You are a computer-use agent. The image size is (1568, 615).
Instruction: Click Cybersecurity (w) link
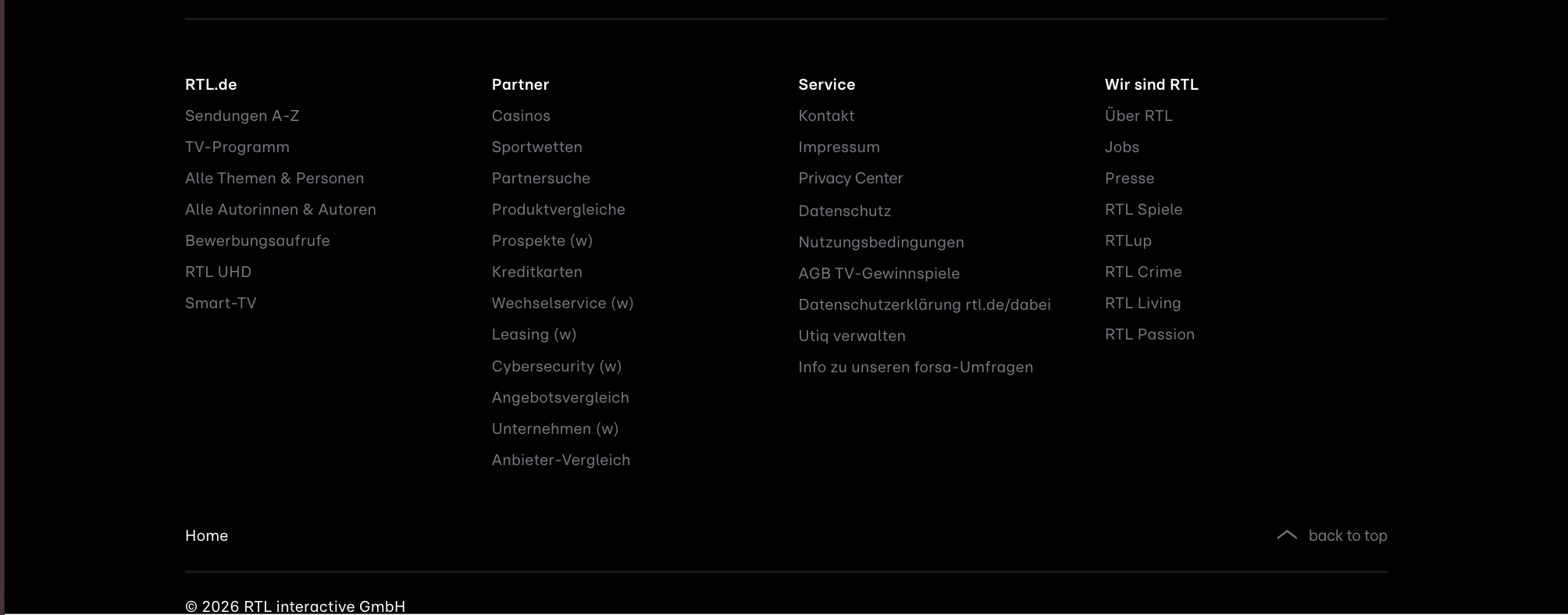click(557, 366)
